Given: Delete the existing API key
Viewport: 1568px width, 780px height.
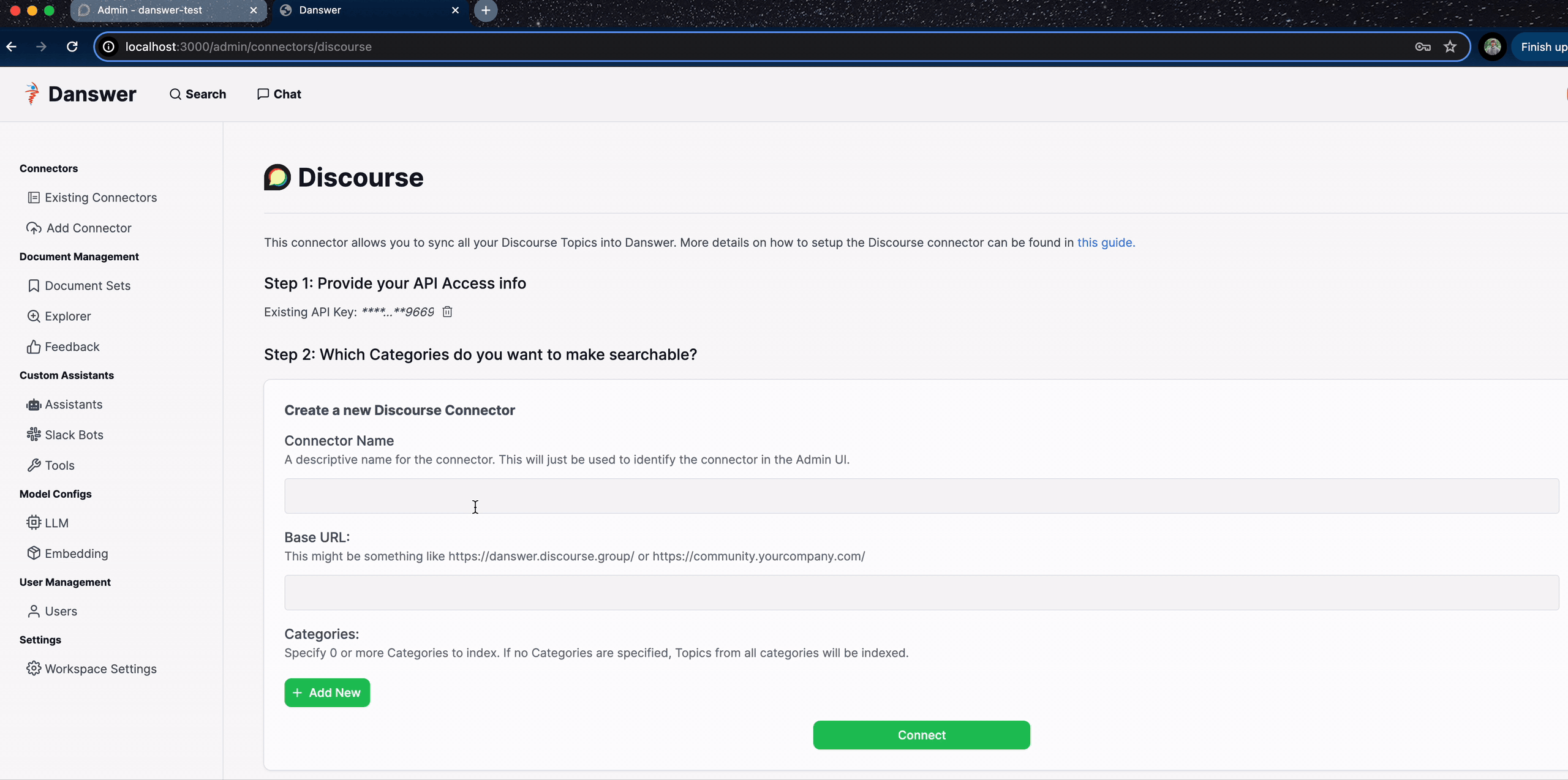Looking at the screenshot, I should [x=447, y=312].
